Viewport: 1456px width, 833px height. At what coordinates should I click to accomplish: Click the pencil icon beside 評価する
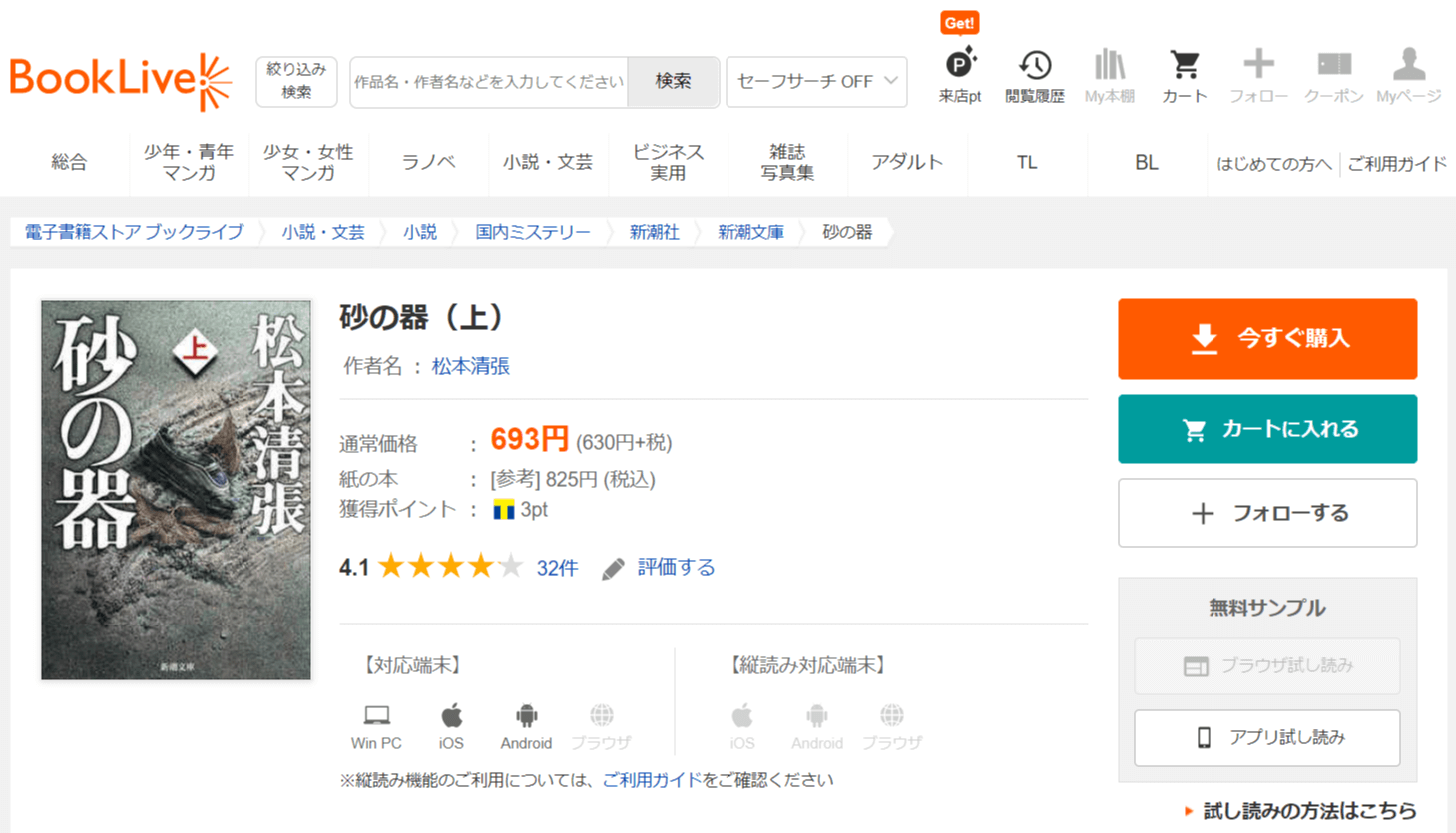613,569
